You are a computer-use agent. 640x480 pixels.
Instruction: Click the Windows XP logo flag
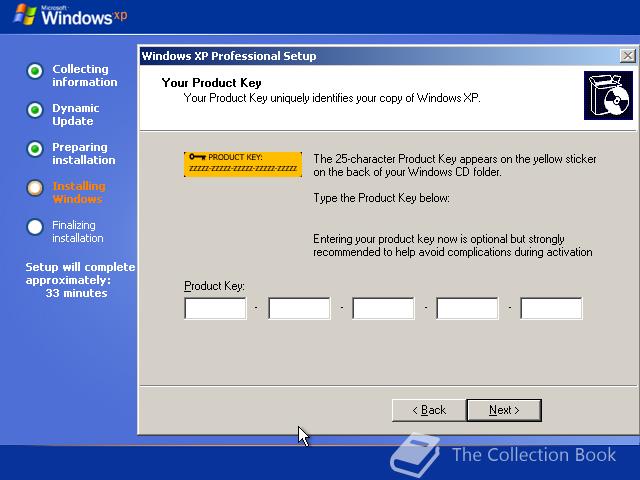point(25,15)
